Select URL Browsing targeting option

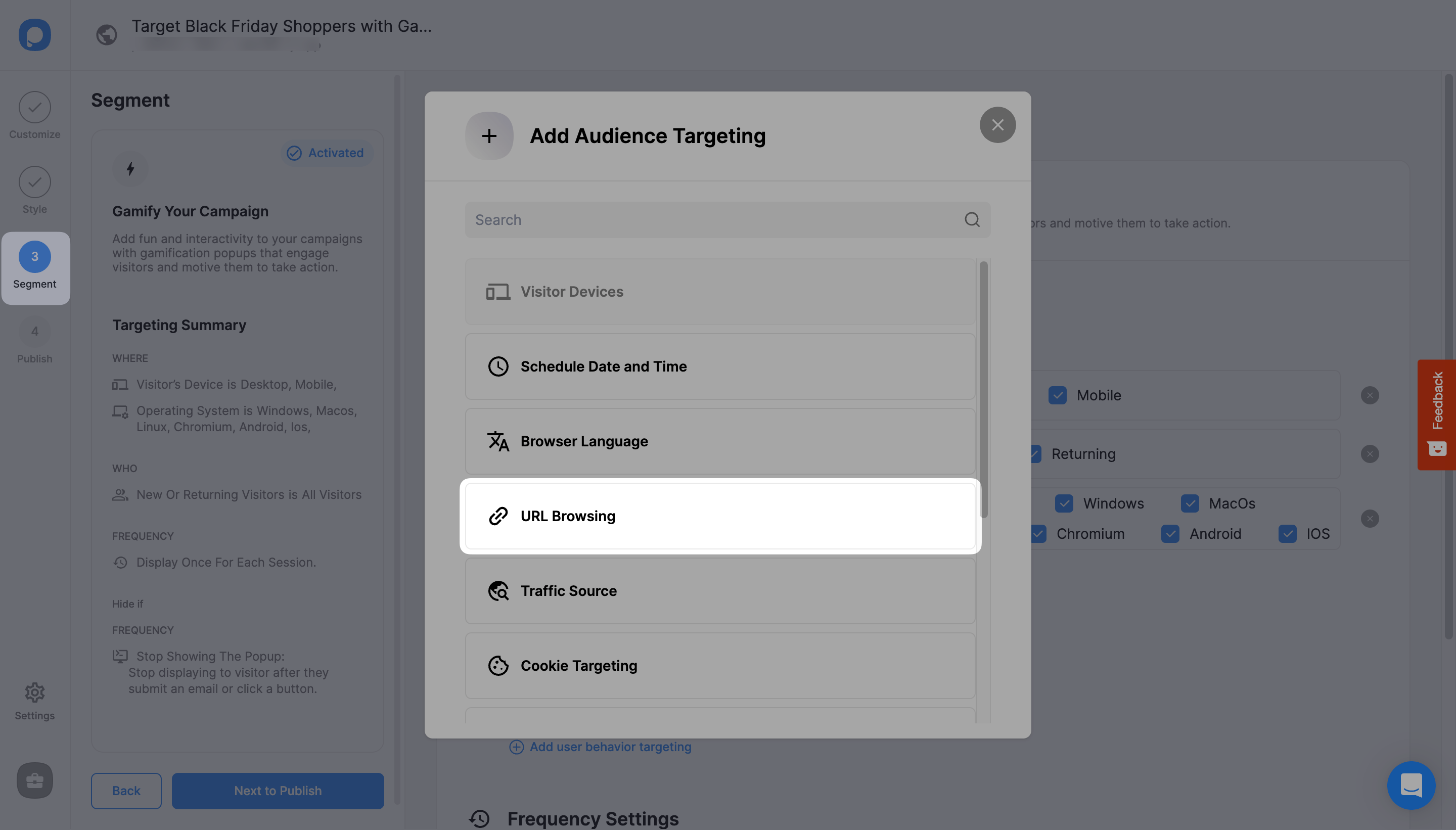(x=720, y=516)
